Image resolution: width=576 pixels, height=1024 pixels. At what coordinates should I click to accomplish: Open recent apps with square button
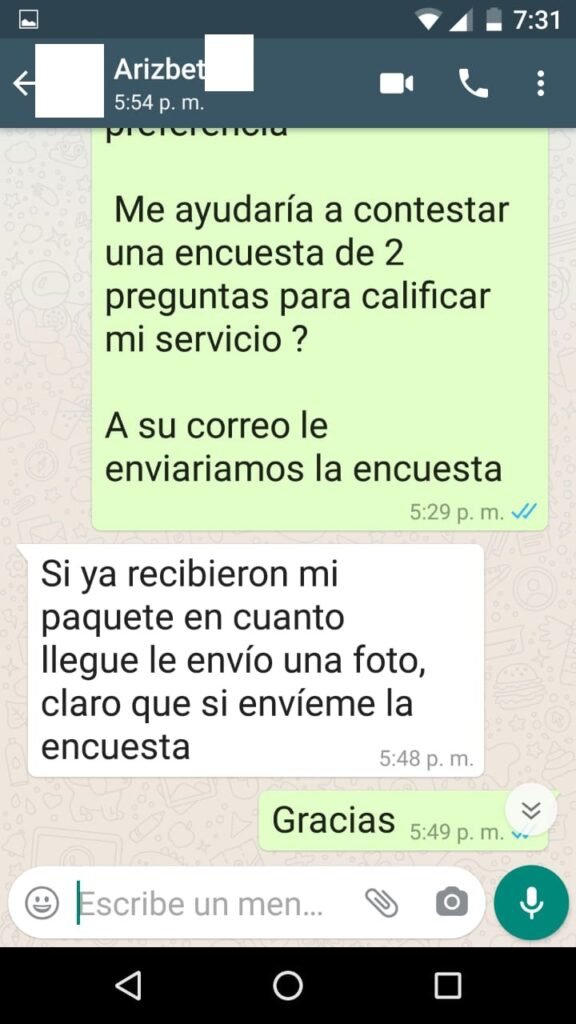coord(448,985)
